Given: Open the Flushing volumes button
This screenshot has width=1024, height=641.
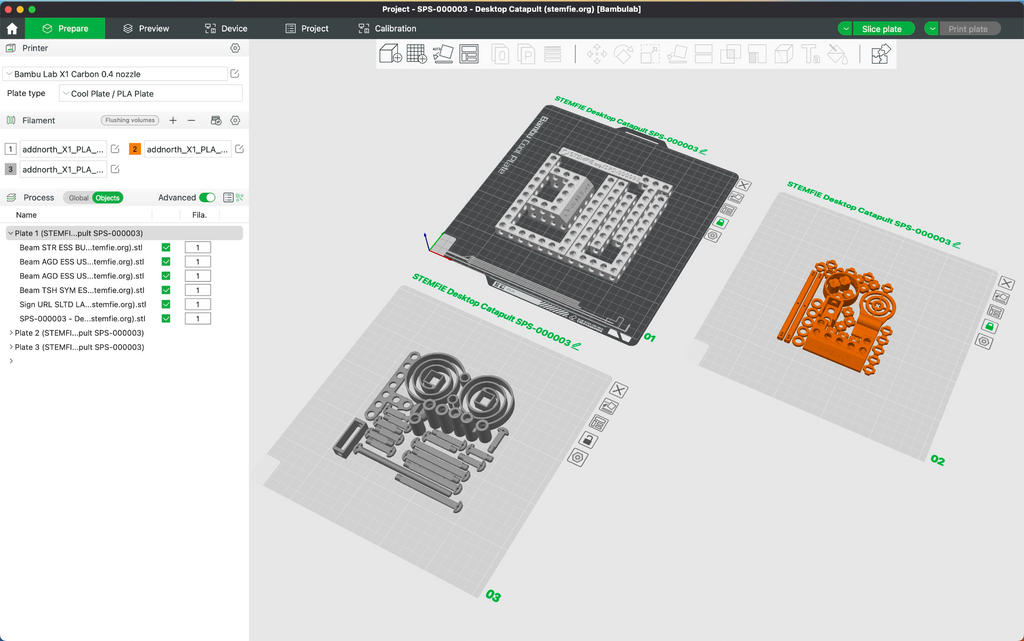Looking at the screenshot, I should tap(130, 120).
